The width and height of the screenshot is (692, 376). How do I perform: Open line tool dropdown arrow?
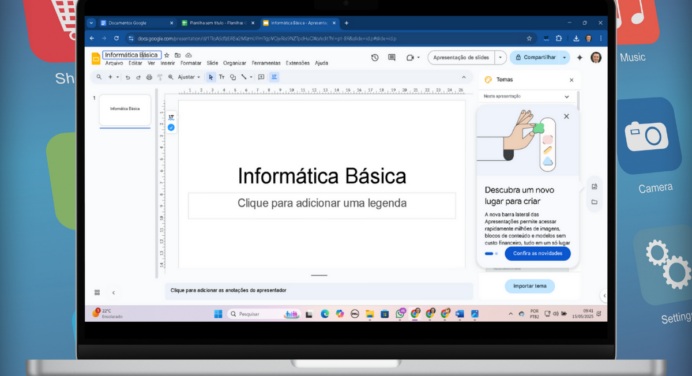coord(251,77)
